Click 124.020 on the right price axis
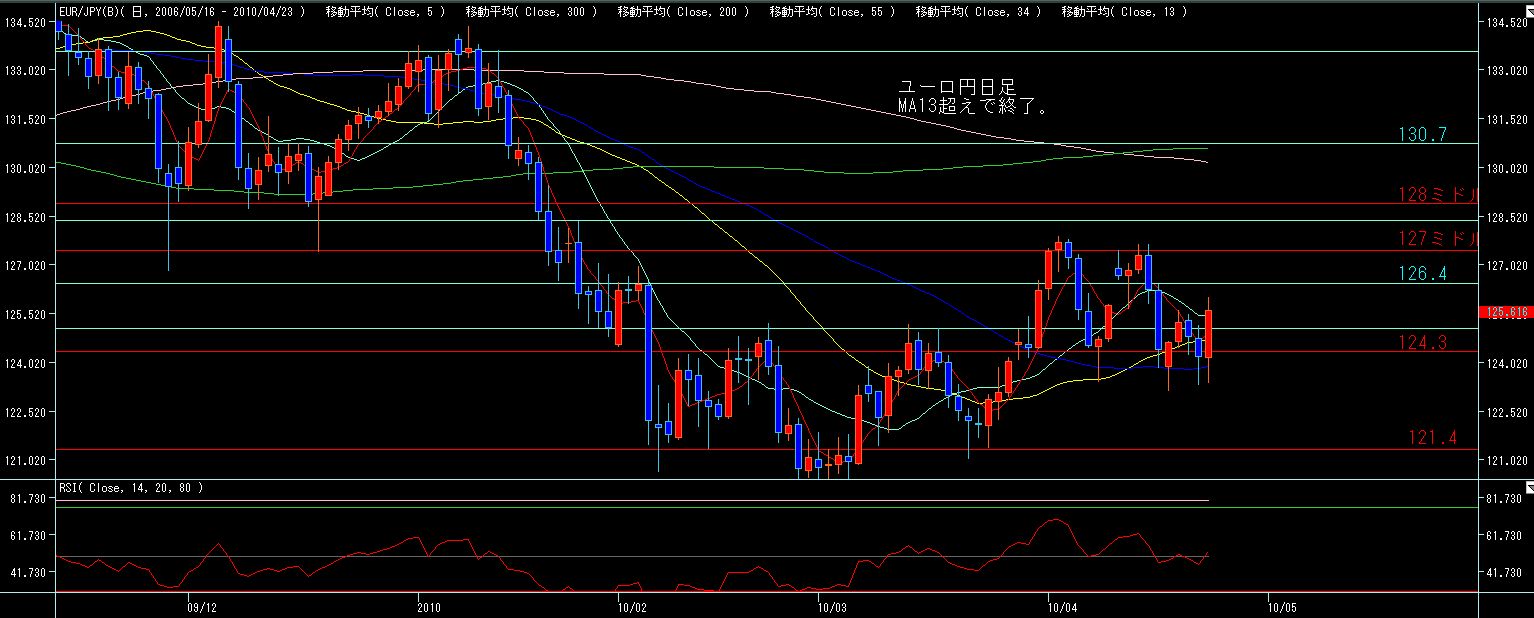The height and width of the screenshot is (618, 1534). (1507, 364)
